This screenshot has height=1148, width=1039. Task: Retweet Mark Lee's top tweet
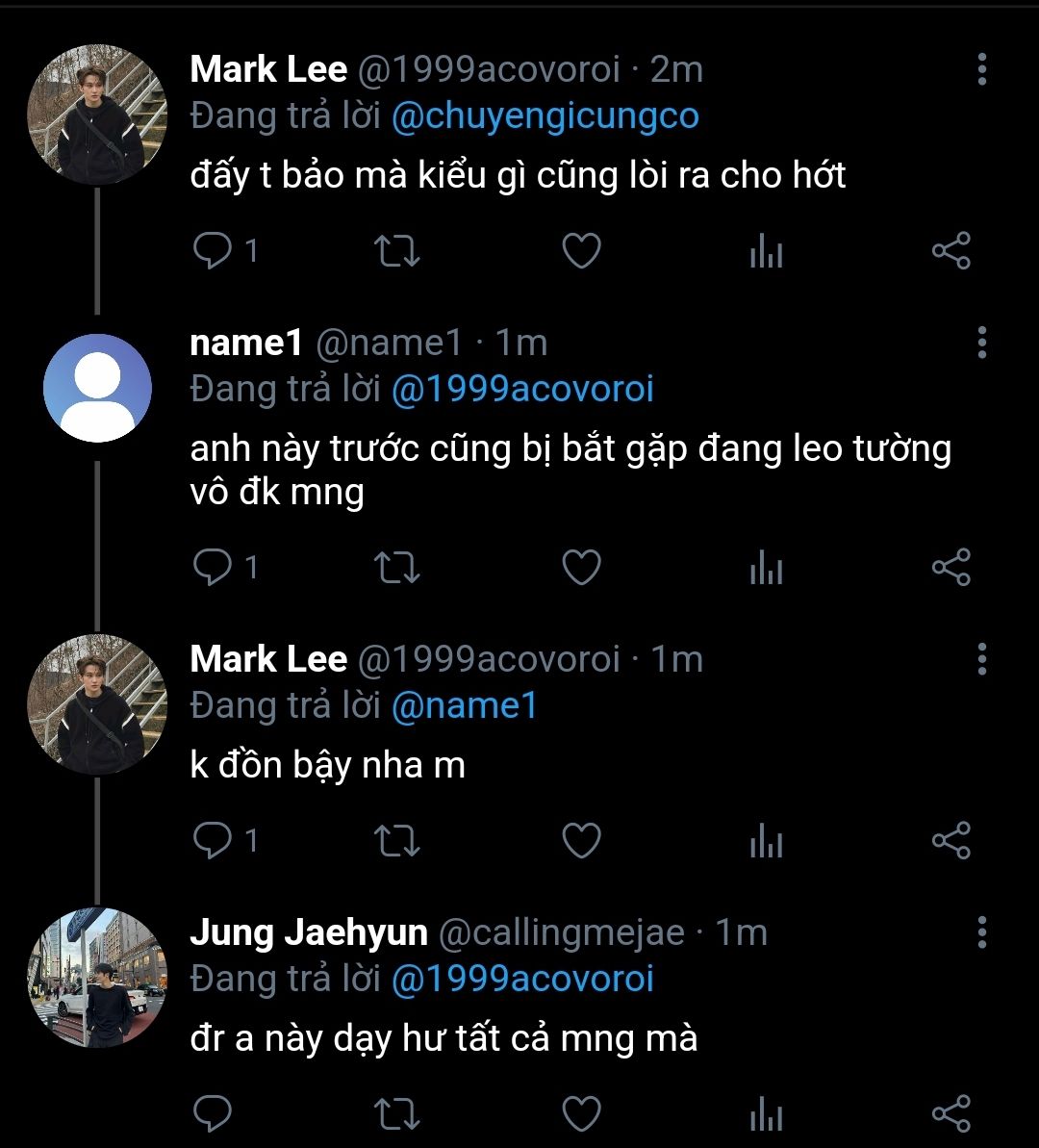395,252
